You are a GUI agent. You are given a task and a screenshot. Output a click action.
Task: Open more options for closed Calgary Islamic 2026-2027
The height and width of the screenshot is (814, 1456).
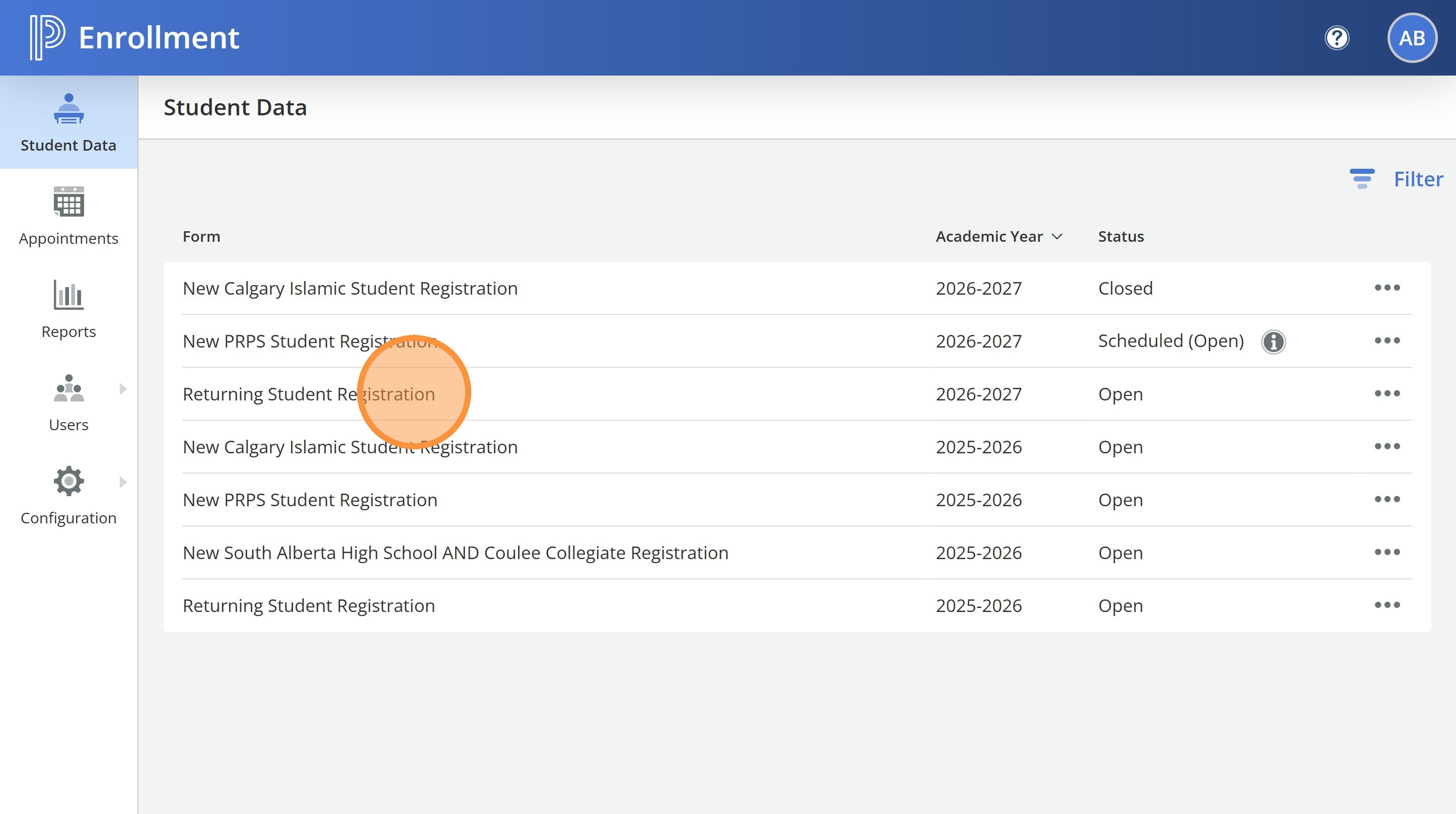[x=1387, y=288]
